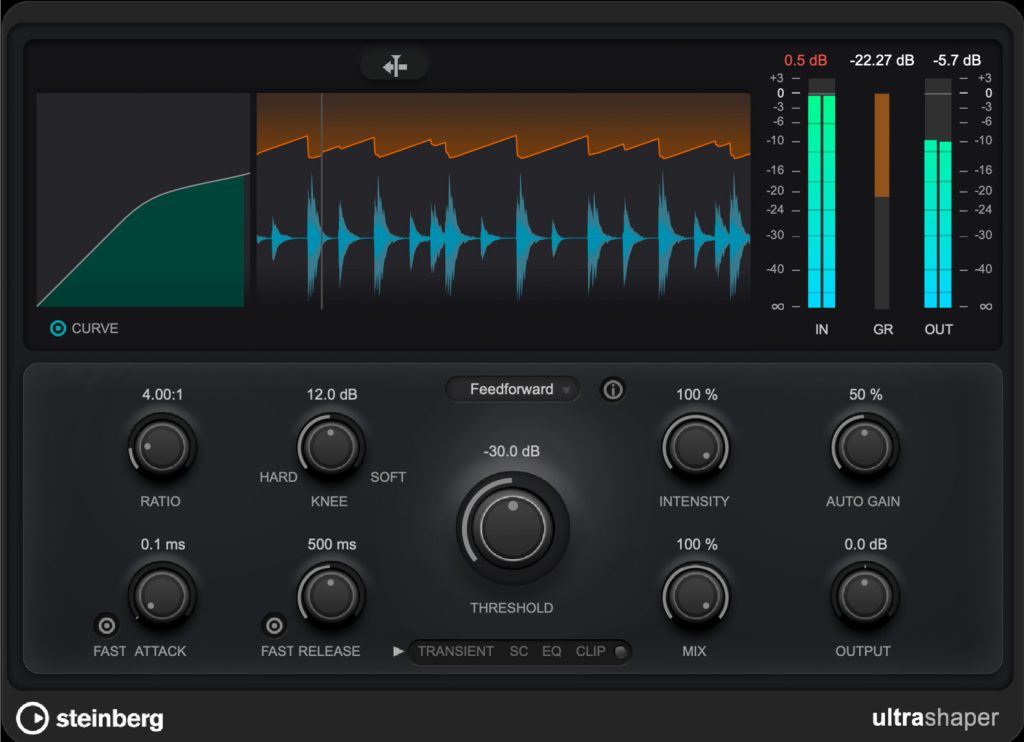Screen dimensions: 1024x742
Task: Click the Steinberg logo icon
Action: [32, 718]
